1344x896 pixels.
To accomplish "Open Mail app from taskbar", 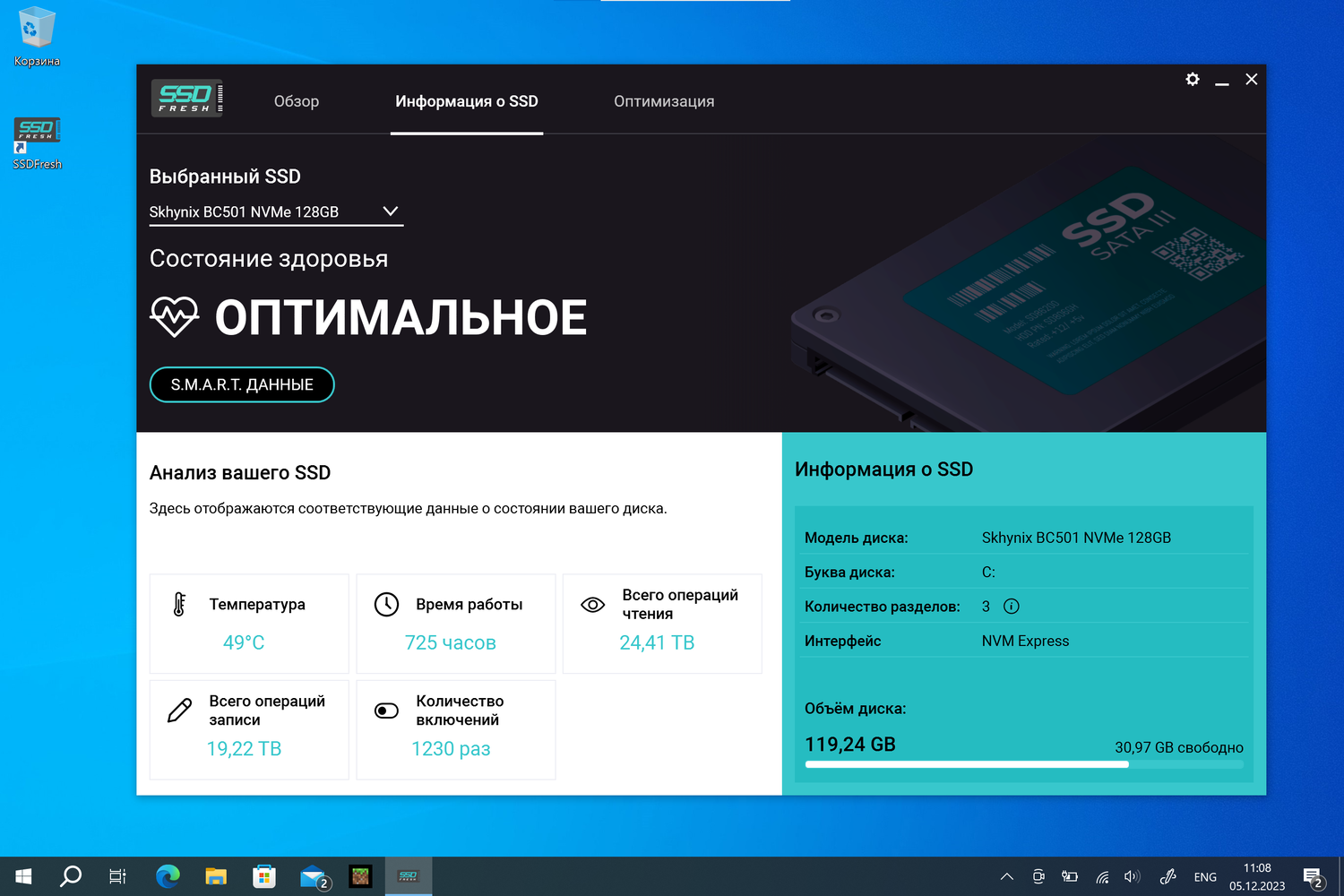I will pyautogui.click(x=314, y=876).
